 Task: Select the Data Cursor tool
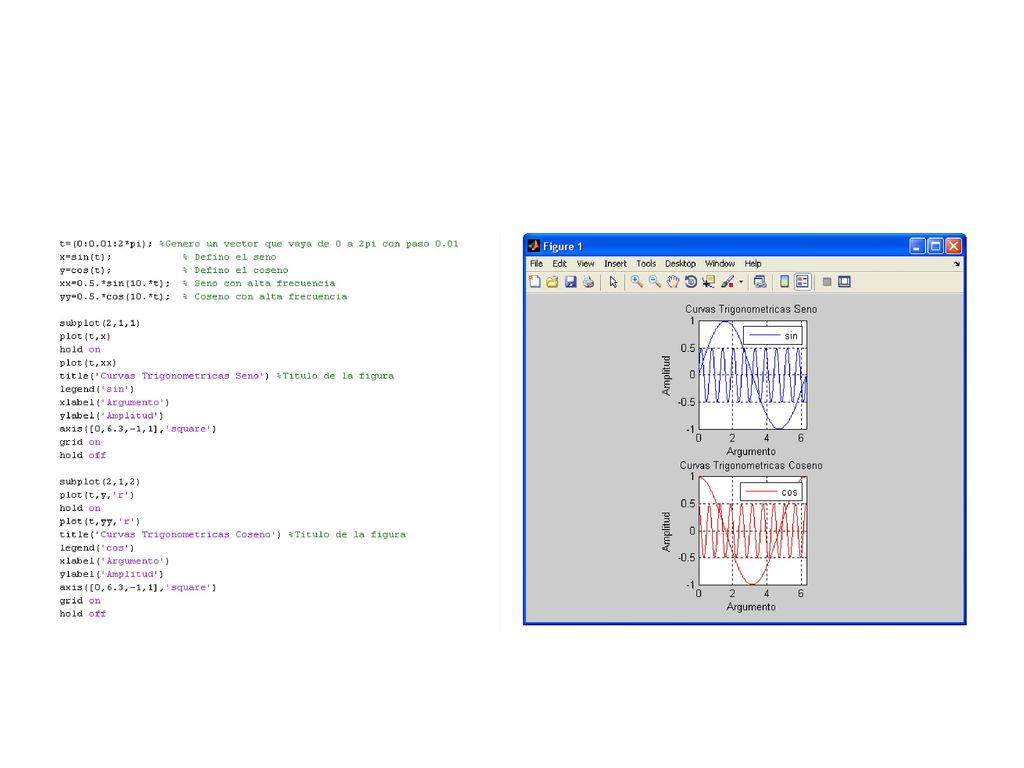(708, 281)
